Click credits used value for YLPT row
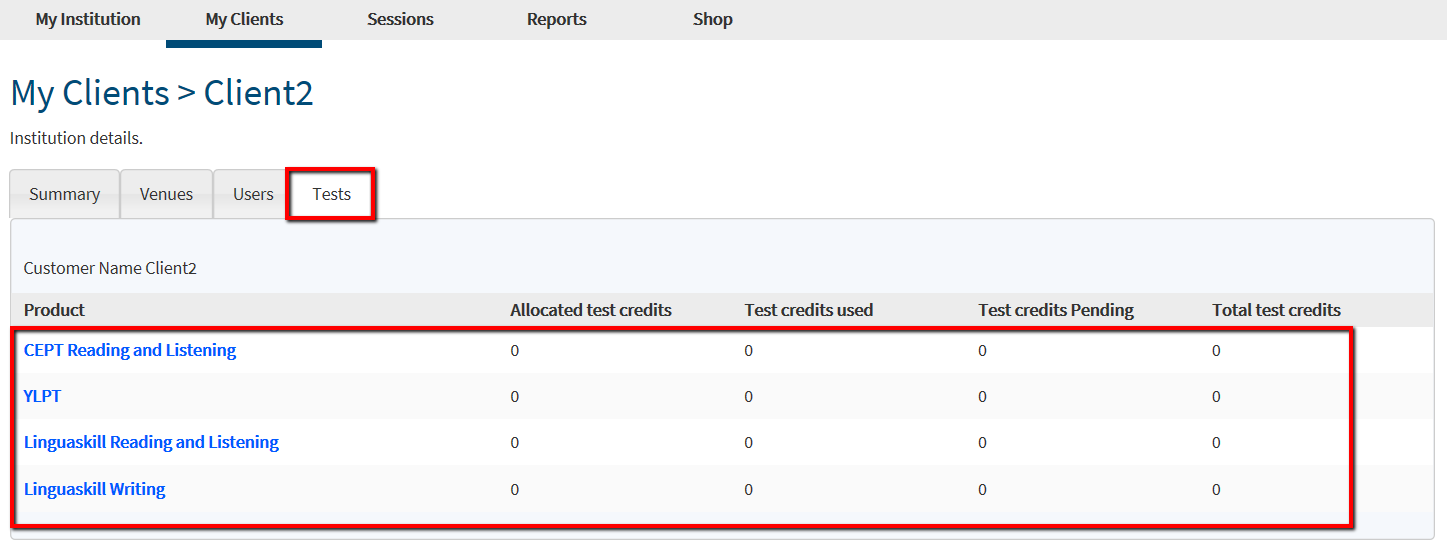The image size is (1447, 550). pos(749,397)
